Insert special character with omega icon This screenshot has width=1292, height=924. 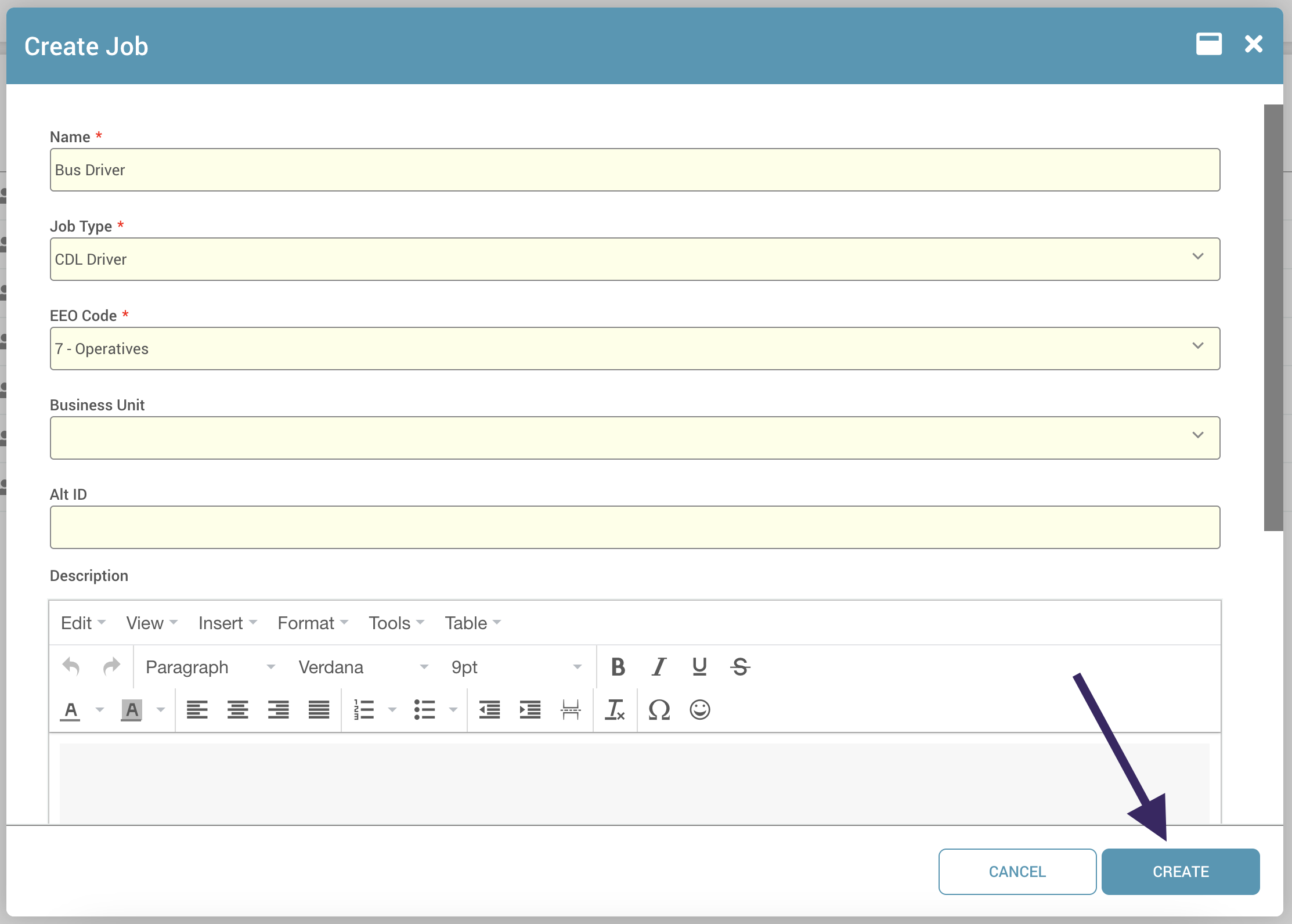[659, 709]
